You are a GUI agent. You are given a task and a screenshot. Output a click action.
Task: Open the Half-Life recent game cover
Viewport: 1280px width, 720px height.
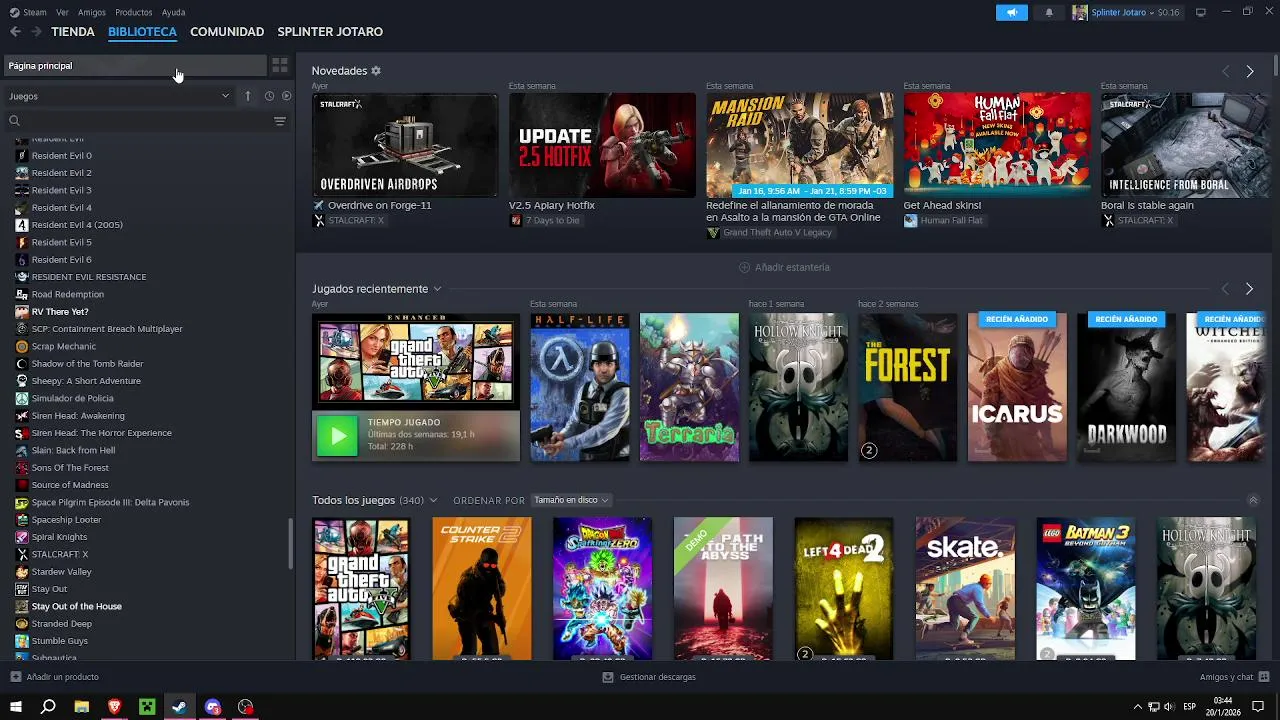pos(579,387)
